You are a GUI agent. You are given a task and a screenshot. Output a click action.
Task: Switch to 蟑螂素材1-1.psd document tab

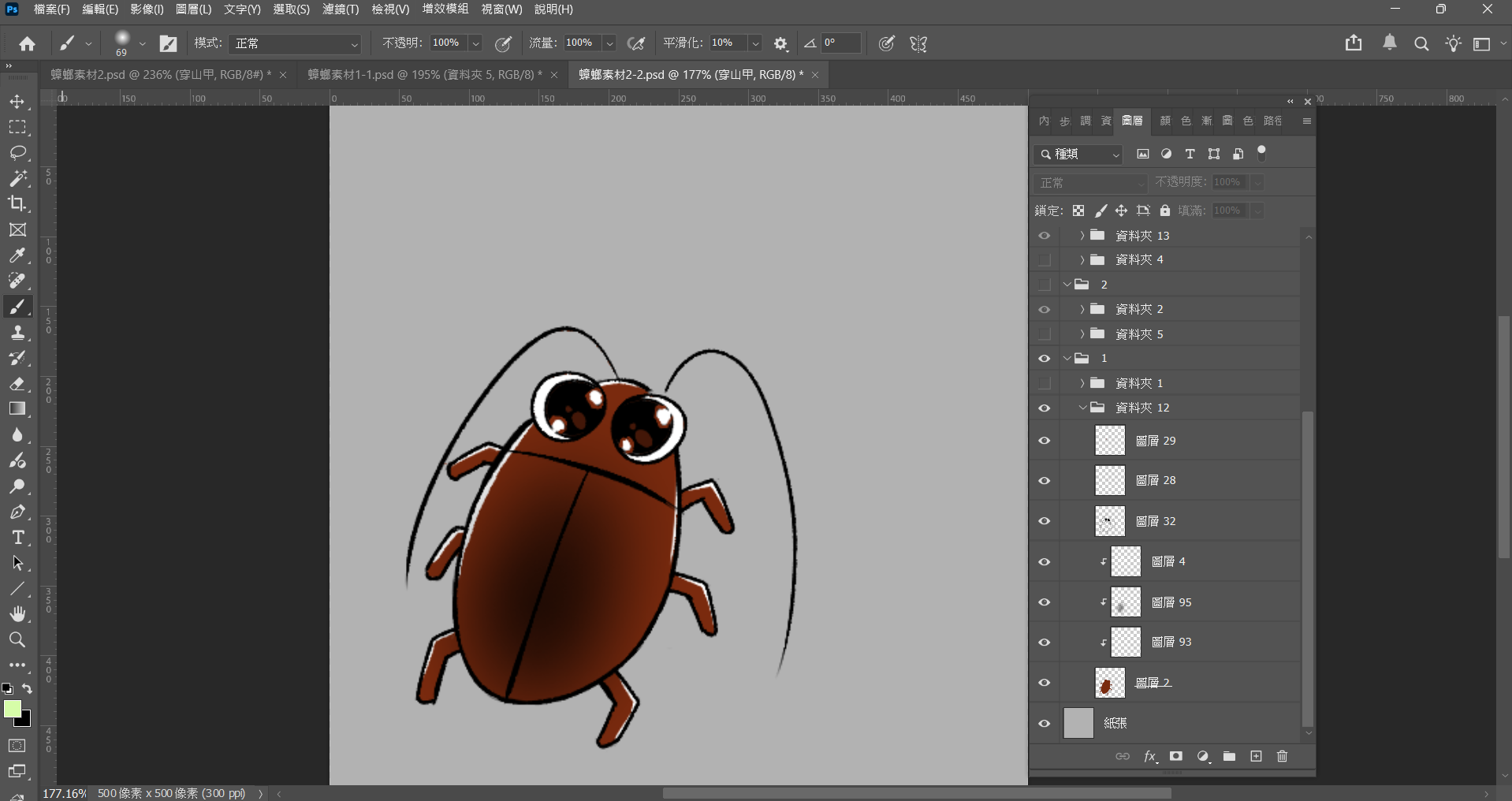point(424,74)
